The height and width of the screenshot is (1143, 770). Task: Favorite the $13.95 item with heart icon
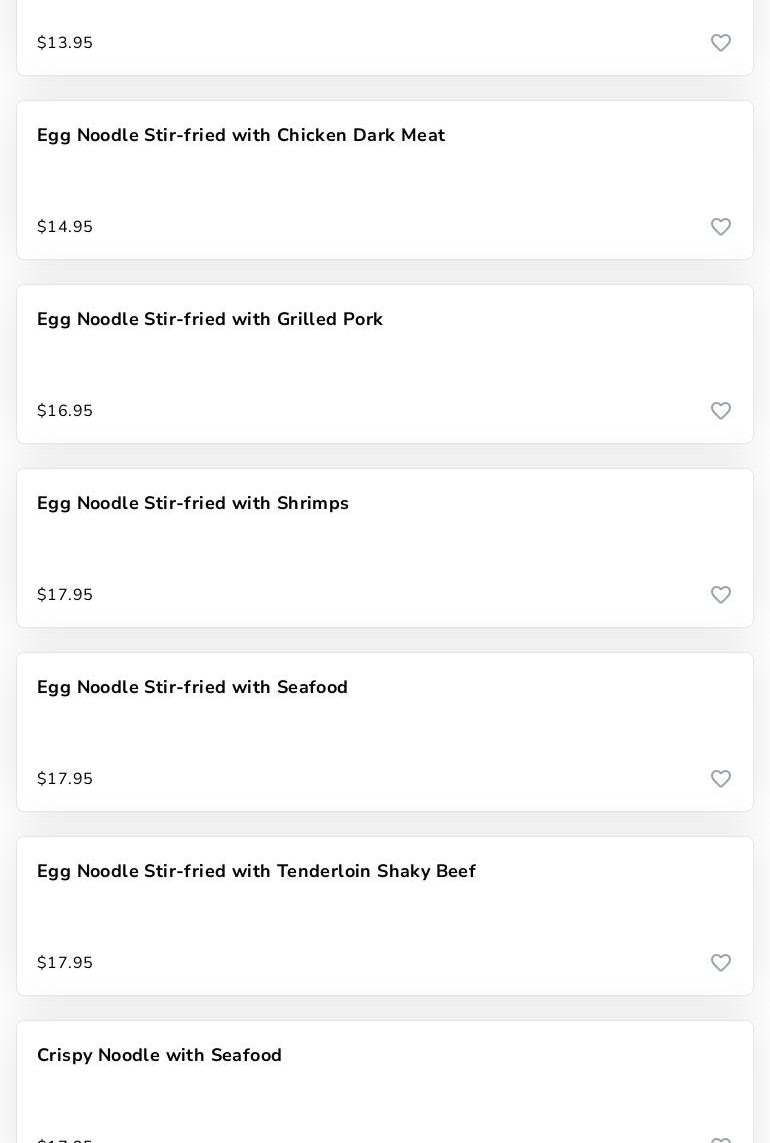(x=721, y=43)
